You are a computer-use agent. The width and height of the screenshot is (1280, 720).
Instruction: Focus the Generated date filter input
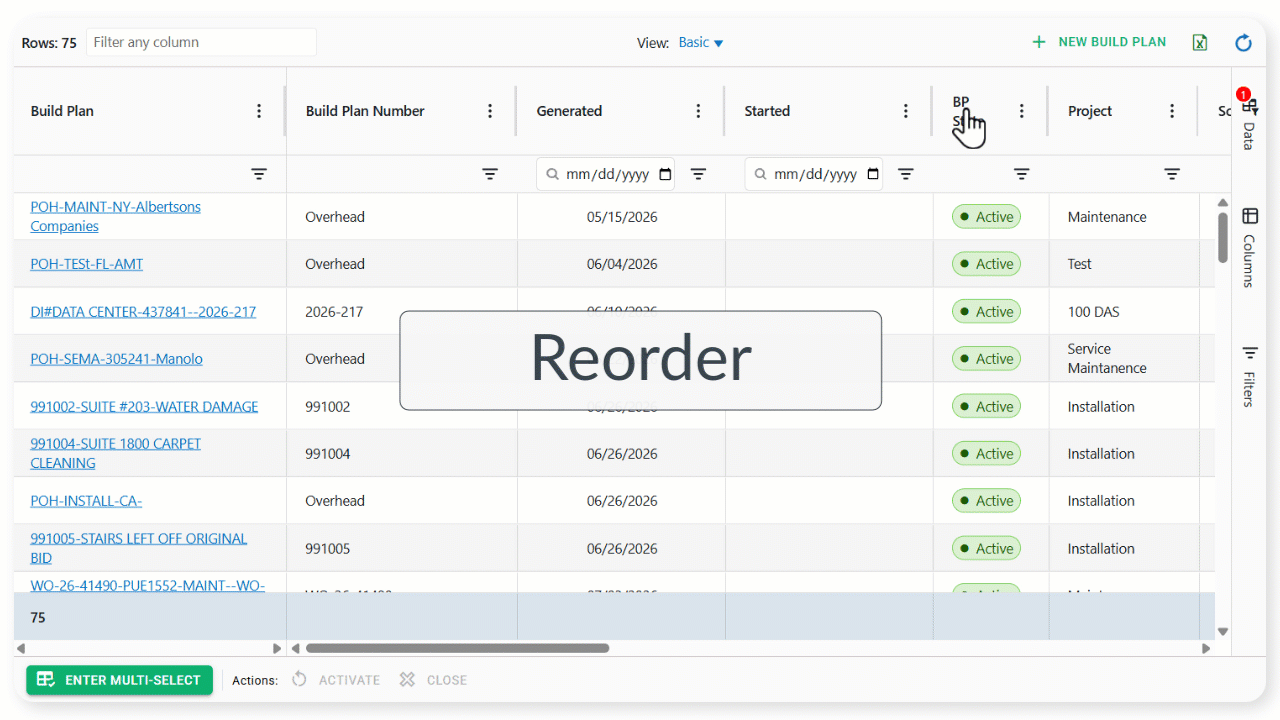tap(607, 174)
